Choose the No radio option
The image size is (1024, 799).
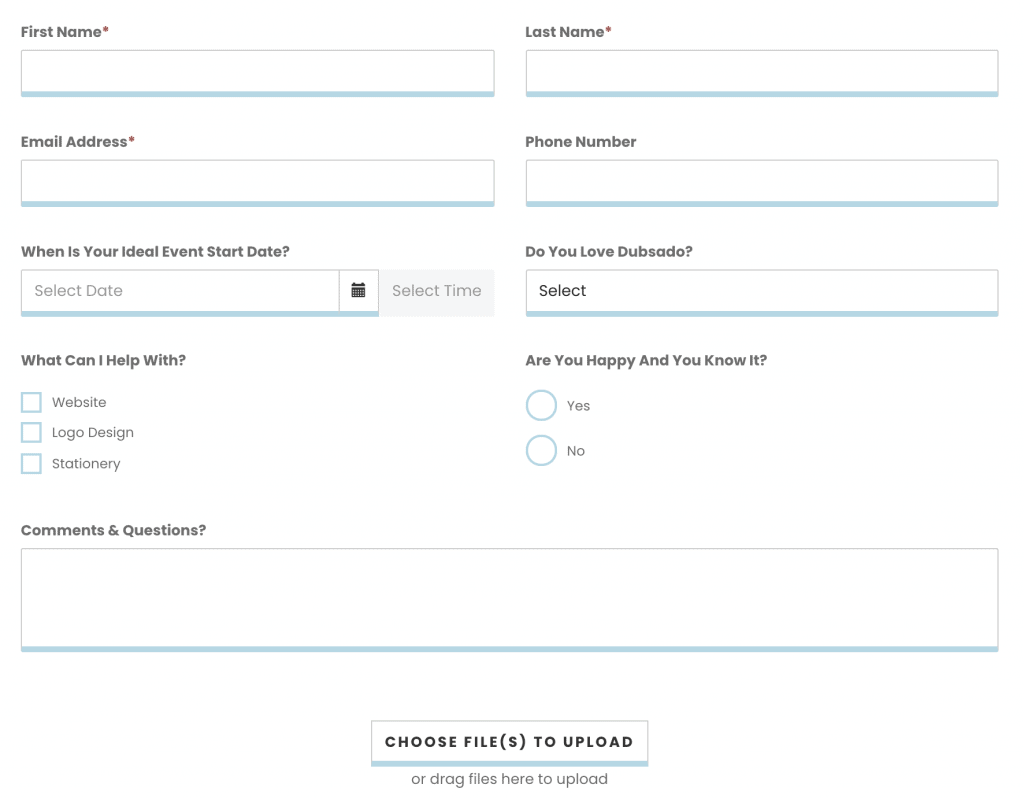[x=541, y=451]
